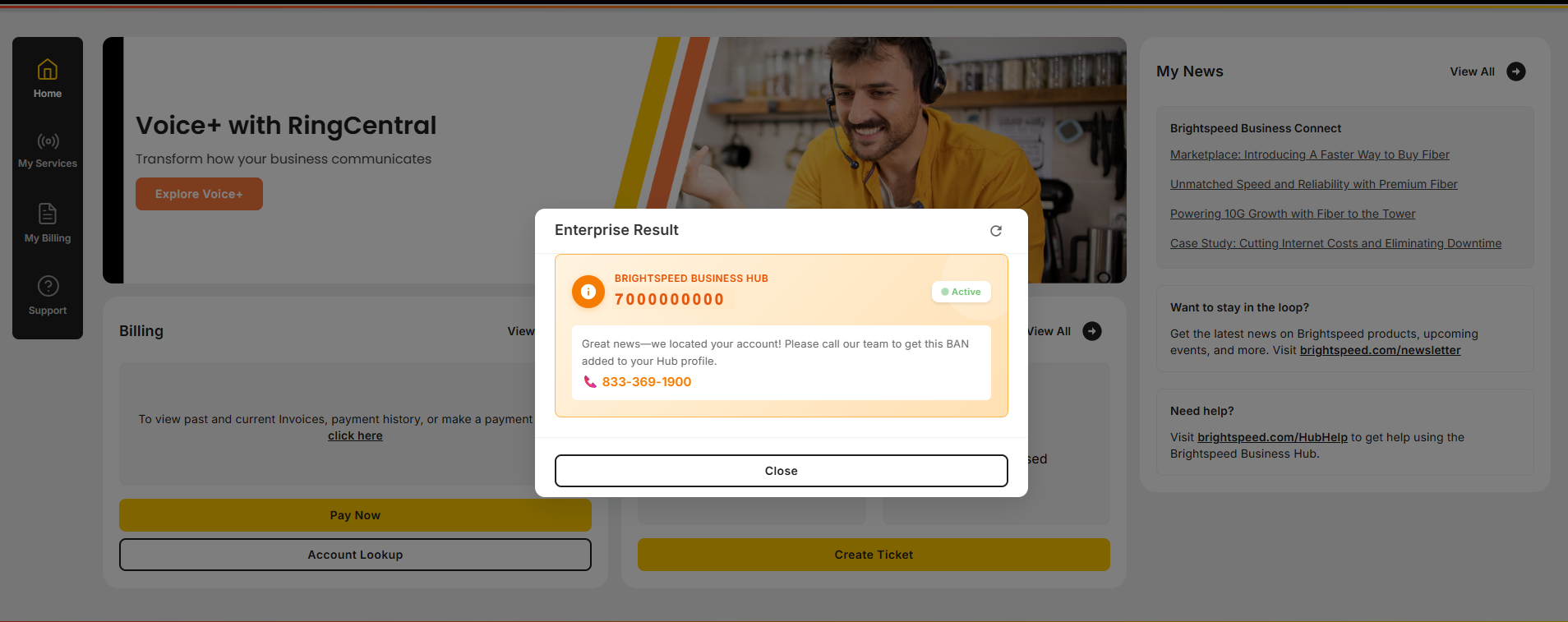The width and height of the screenshot is (1568, 622).
Task: Click the Active status badge
Action: coord(962,292)
